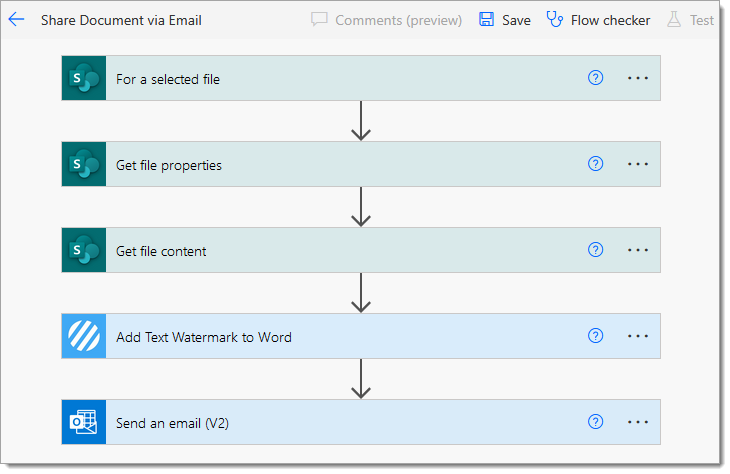This screenshot has width=730, height=474.
Task: Click SharePoint icon on 'Get file content'
Action: coord(84,250)
